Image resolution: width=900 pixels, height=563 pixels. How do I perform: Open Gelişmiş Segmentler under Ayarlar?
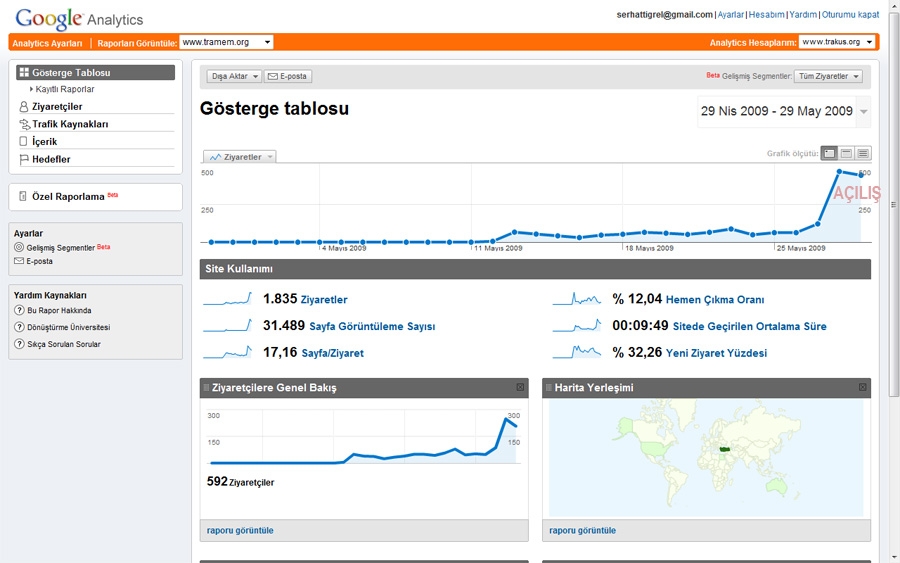[x=60, y=248]
